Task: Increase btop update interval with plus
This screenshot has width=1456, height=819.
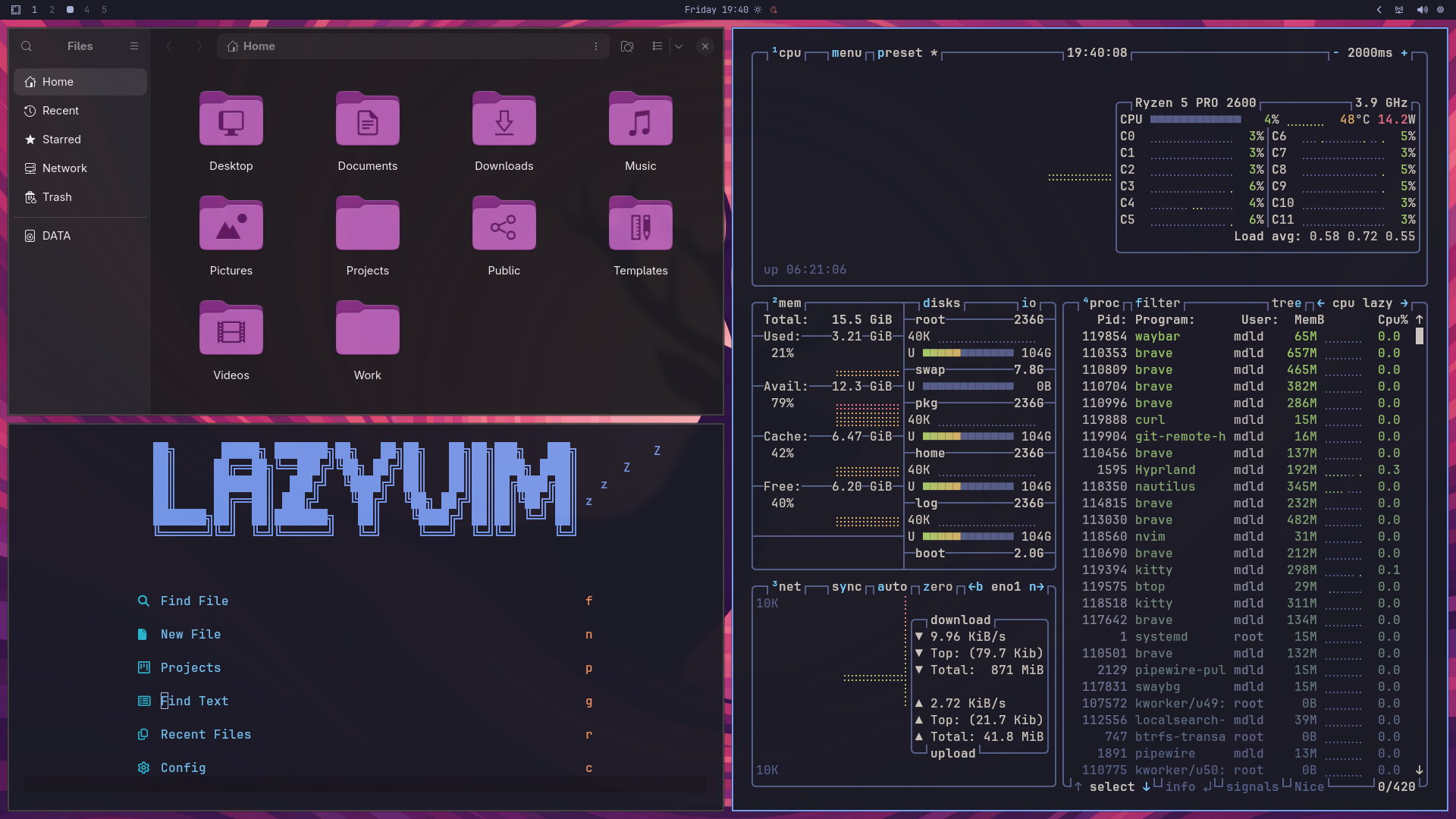Action: tap(1404, 53)
